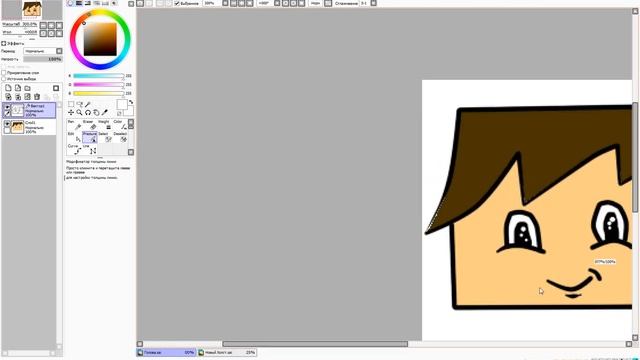The width and height of the screenshot is (640, 360).
Task: Toggle the color mixer panel button
Action: click(x=97, y=3)
